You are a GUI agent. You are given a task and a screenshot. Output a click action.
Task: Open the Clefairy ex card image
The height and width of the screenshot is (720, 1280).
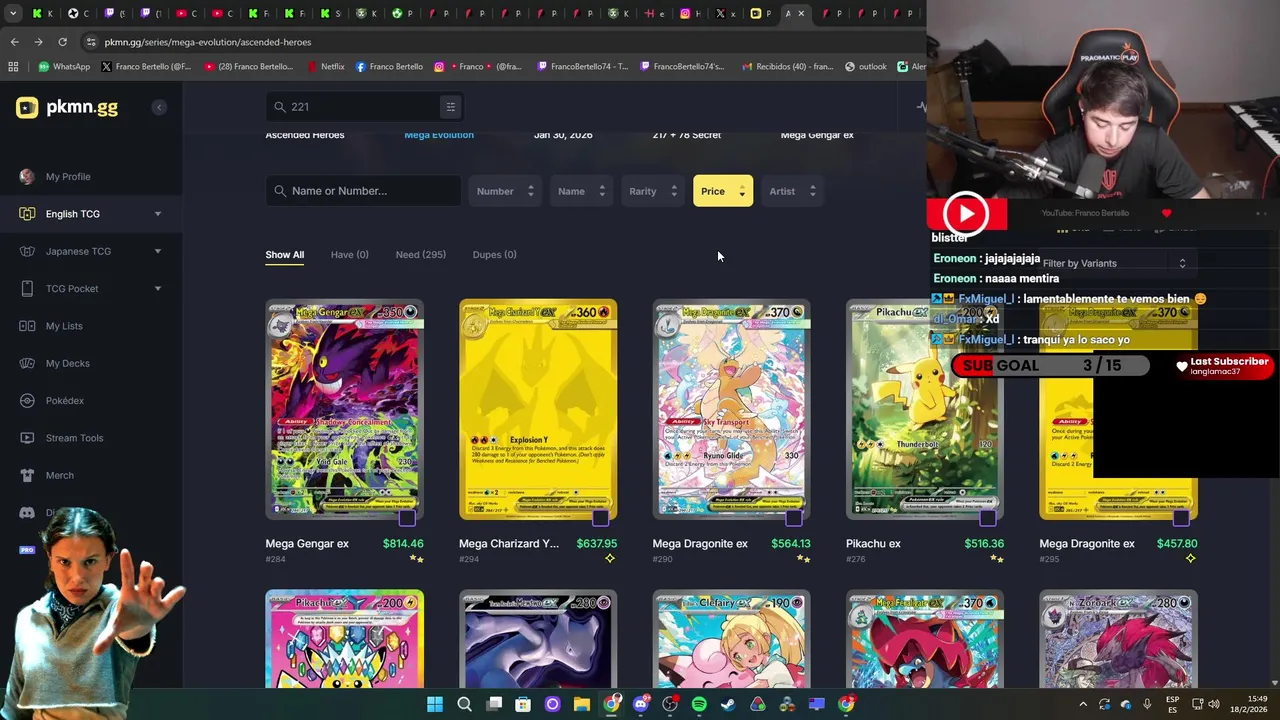(x=731, y=639)
